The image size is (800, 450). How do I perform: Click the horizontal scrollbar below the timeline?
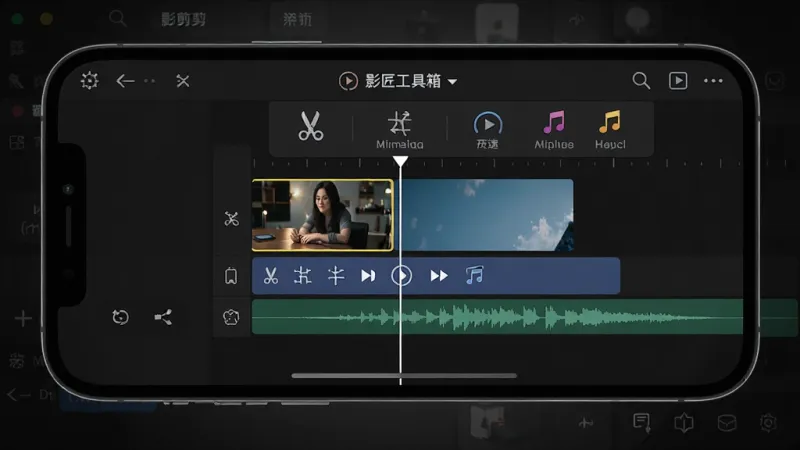point(404,376)
